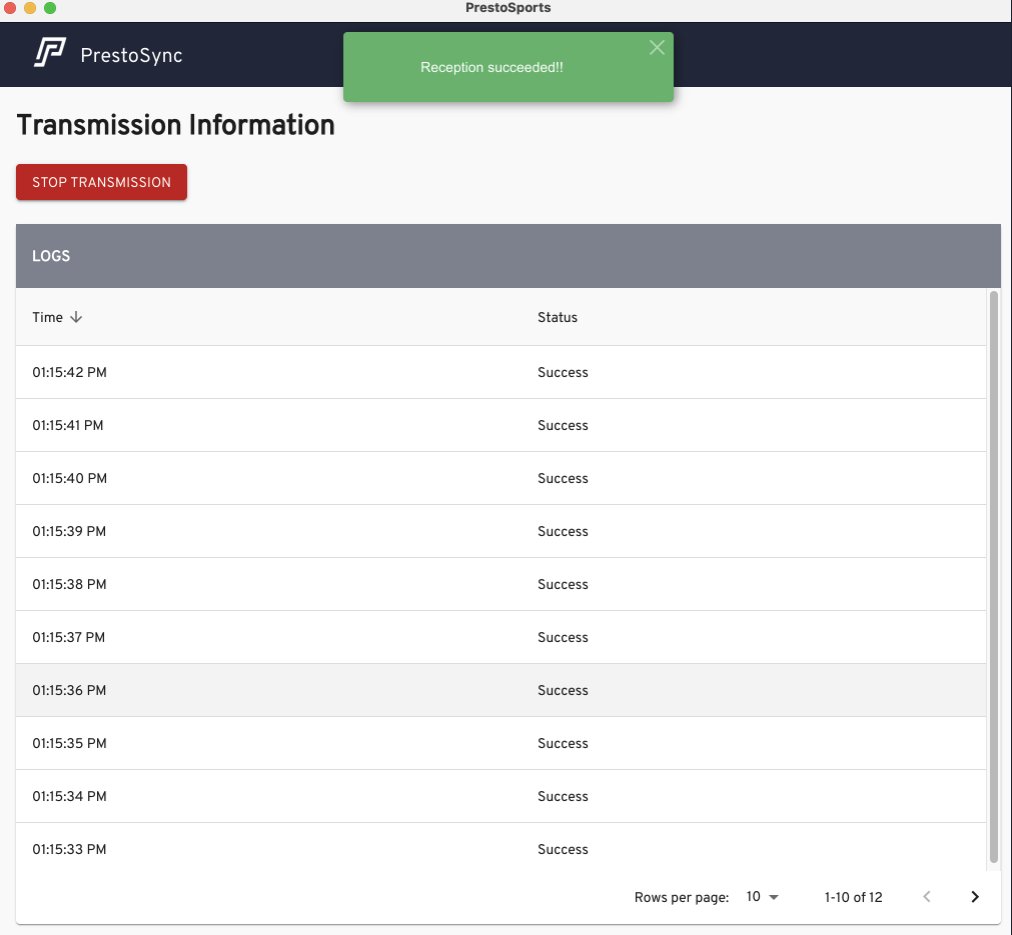Go to next page of logs
Screen dimensions: 1012x935
pyautogui.click(x=975, y=897)
